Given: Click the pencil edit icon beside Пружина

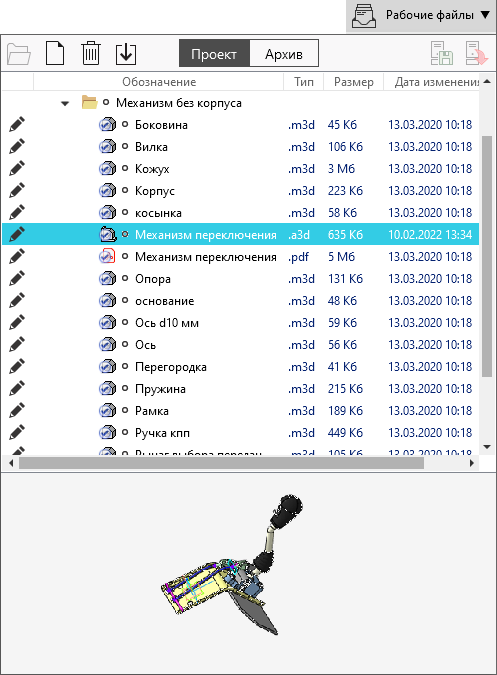Looking at the screenshot, I should coord(17,388).
